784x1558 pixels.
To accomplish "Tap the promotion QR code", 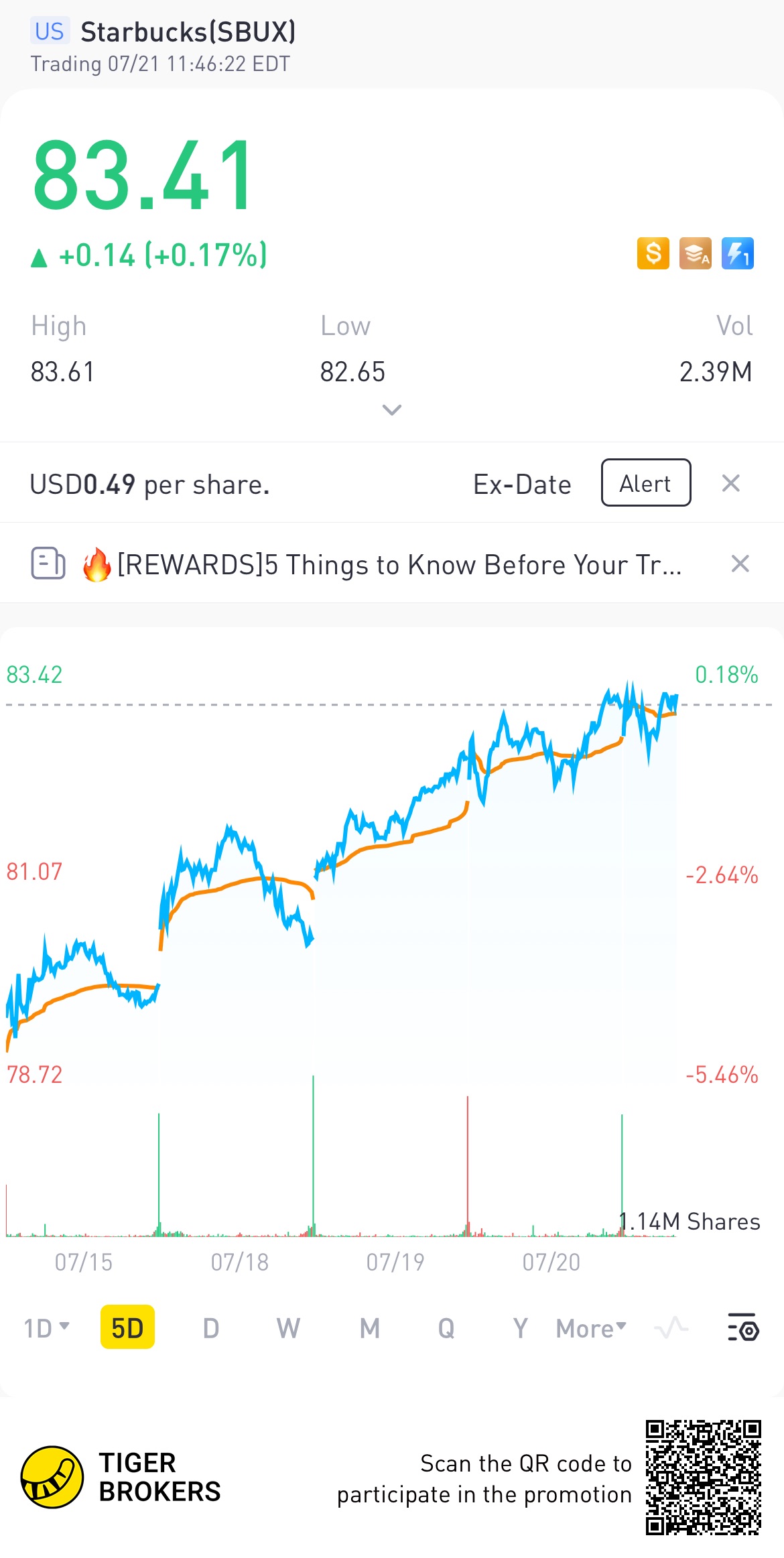I will click(x=704, y=1477).
